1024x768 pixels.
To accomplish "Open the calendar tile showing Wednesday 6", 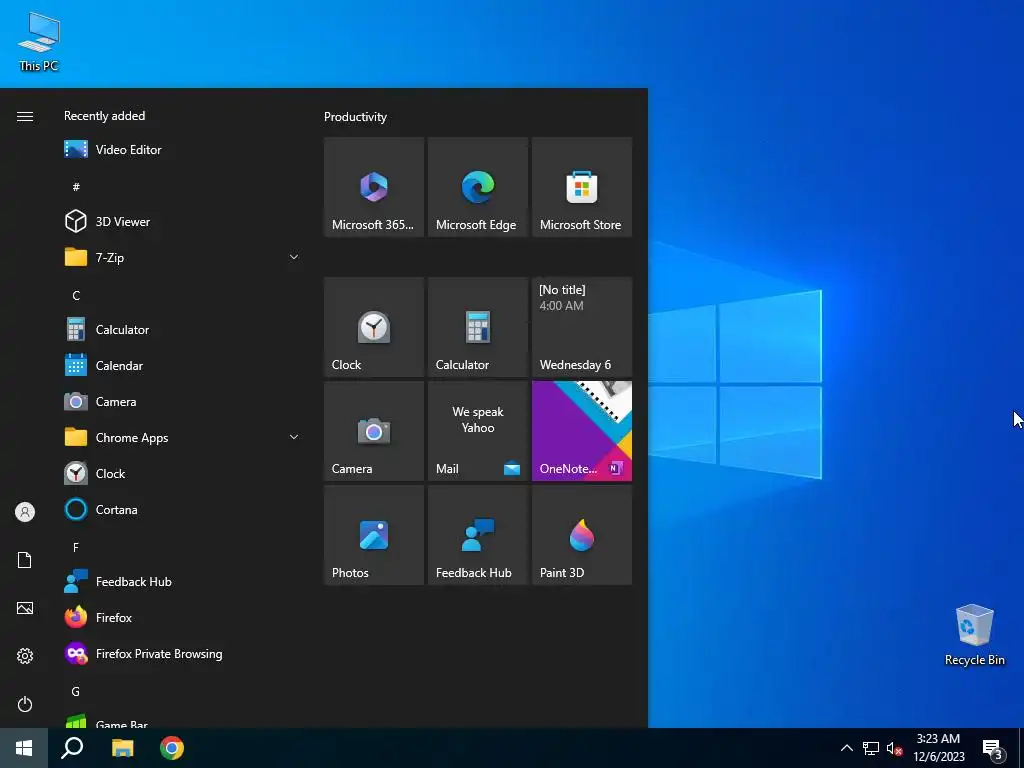I will [x=582, y=327].
